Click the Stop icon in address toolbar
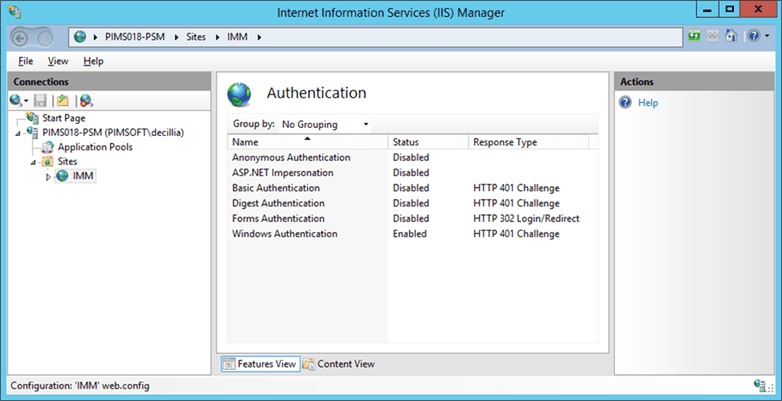 (712, 36)
